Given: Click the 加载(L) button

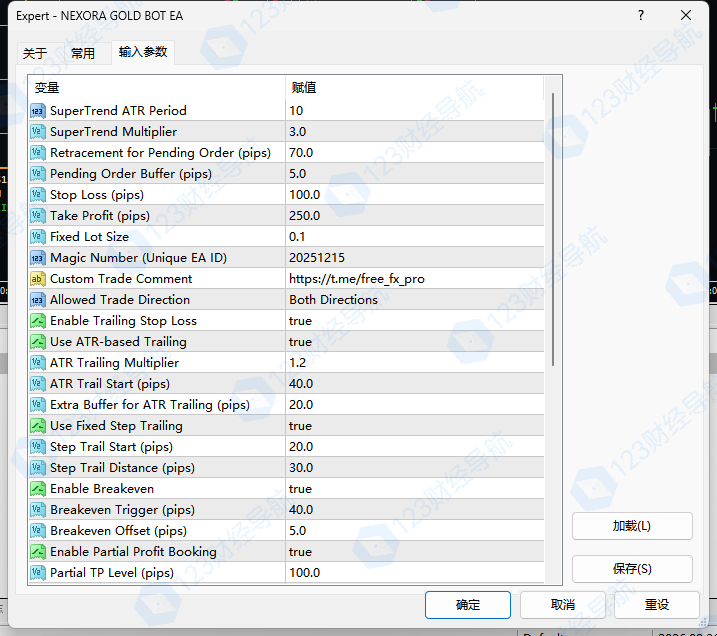Looking at the screenshot, I should coord(632,526).
